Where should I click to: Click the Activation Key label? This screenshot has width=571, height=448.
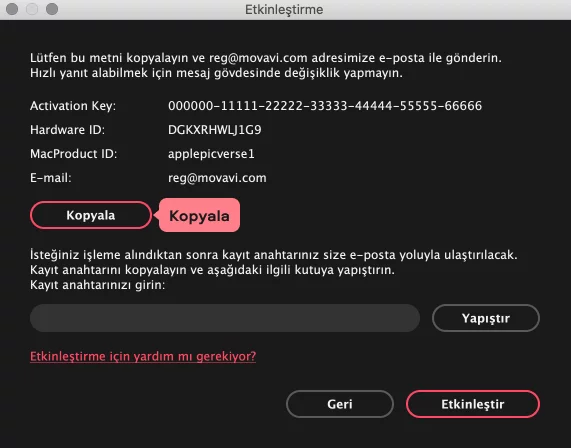click(73, 106)
